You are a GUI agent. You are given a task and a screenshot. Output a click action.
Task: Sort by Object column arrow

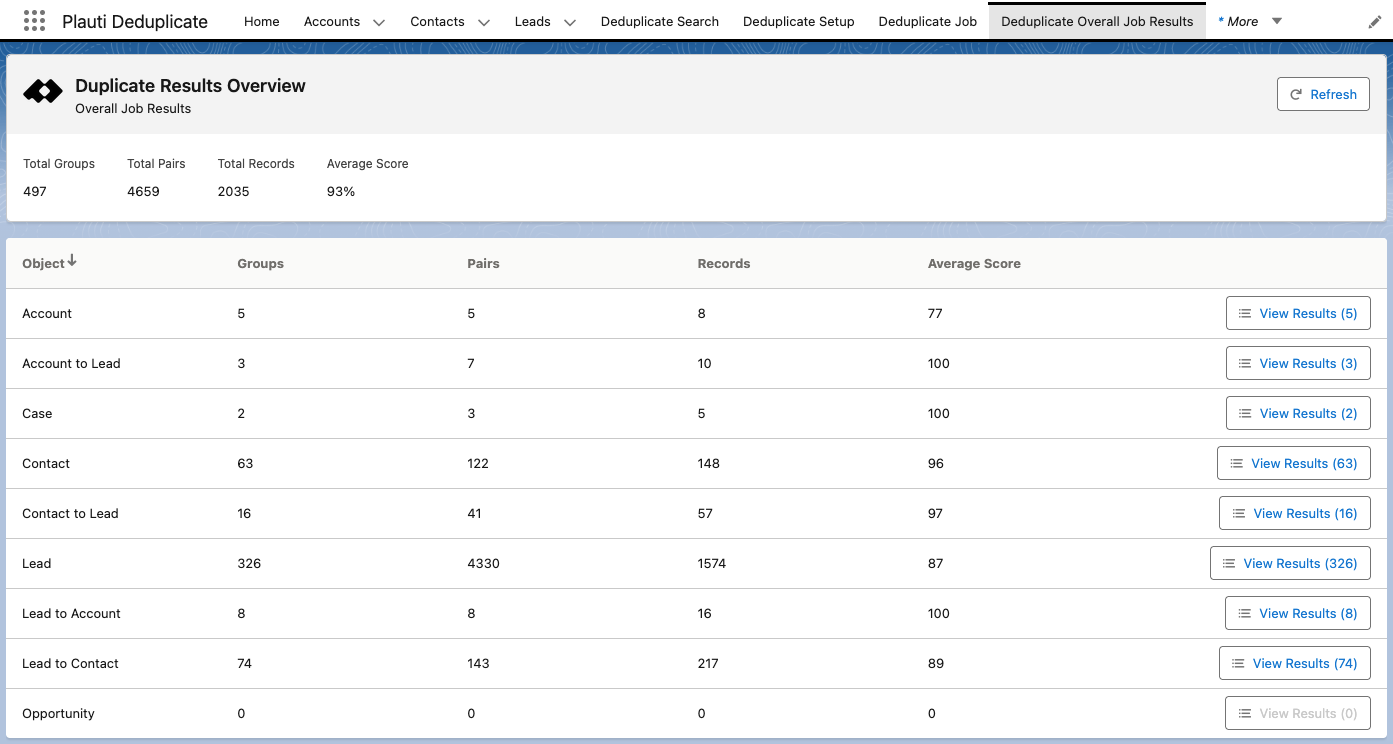point(72,262)
